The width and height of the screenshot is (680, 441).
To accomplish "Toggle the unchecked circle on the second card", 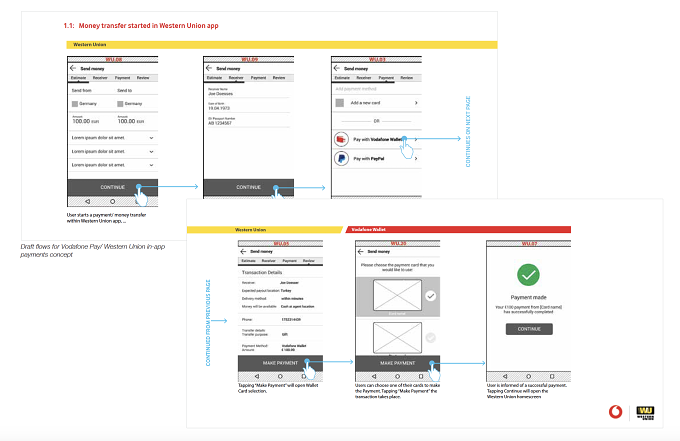I will tap(430, 337).
